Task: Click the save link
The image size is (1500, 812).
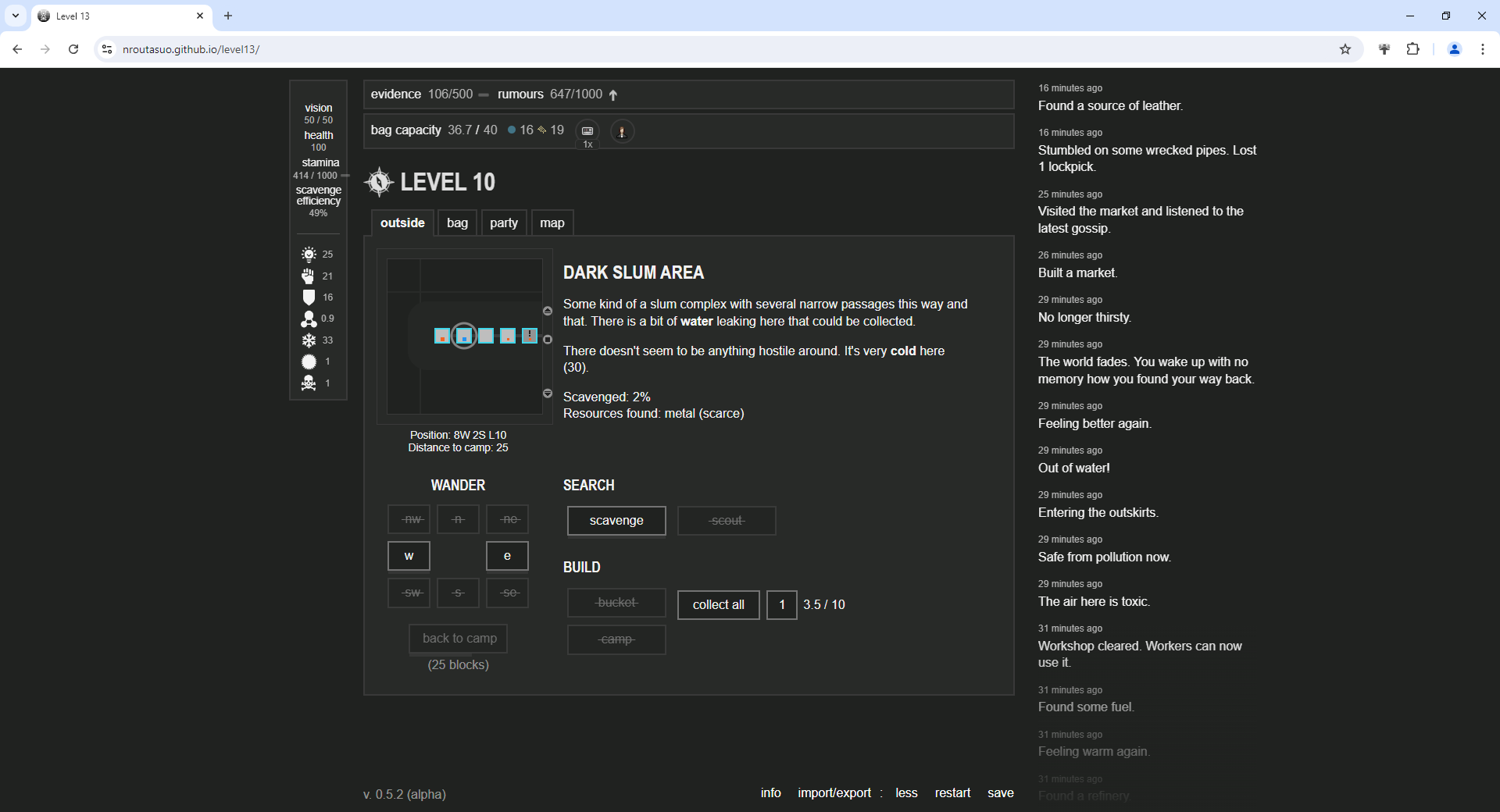Action: [x=1001, y=793]
